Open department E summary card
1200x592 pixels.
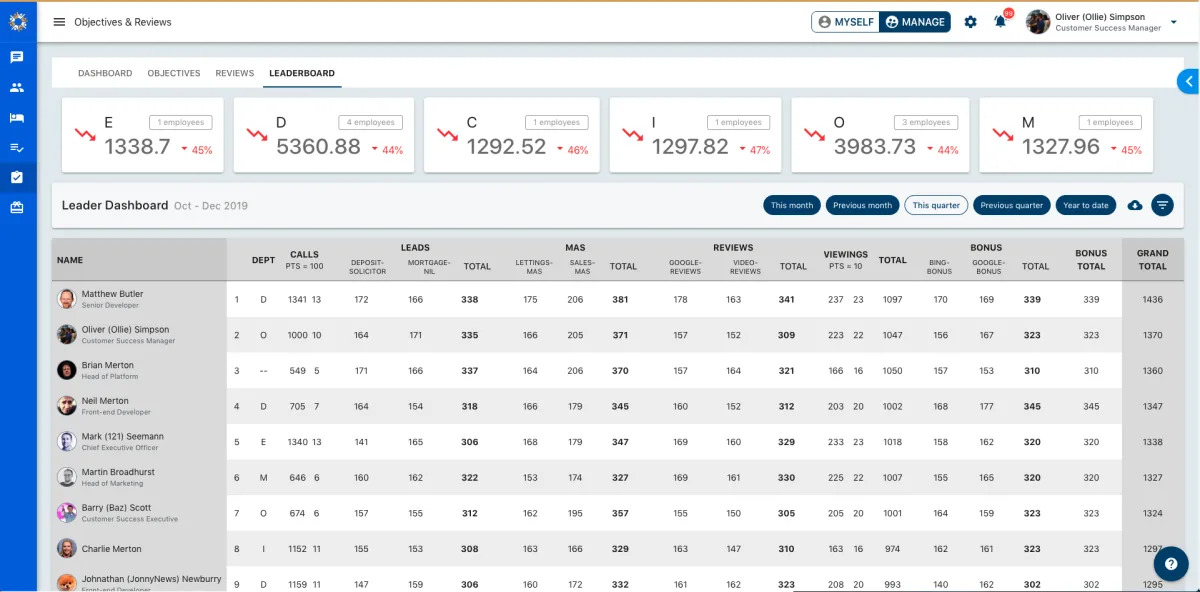point(144,135)
